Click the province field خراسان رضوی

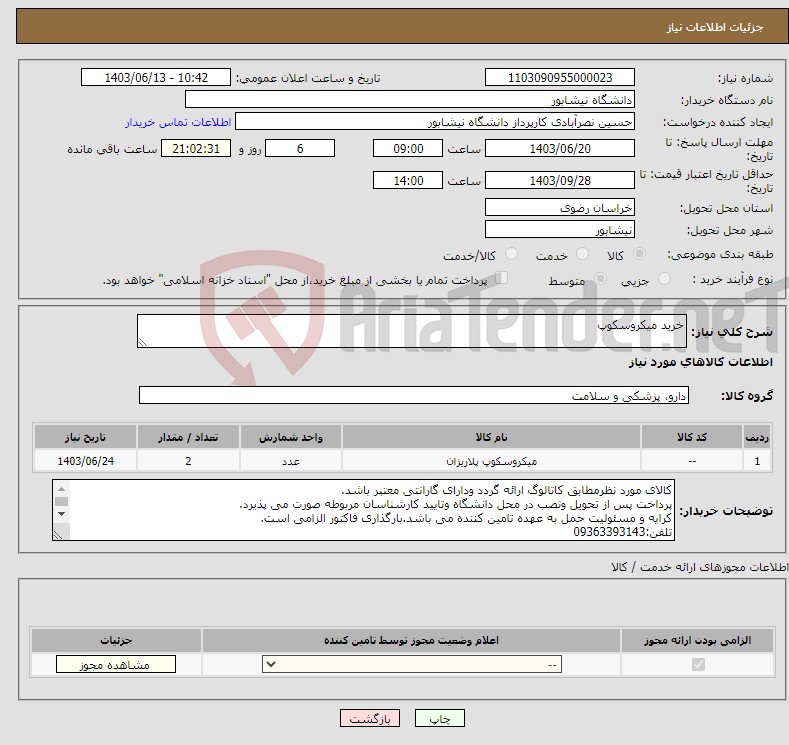(x=560, y=207)
